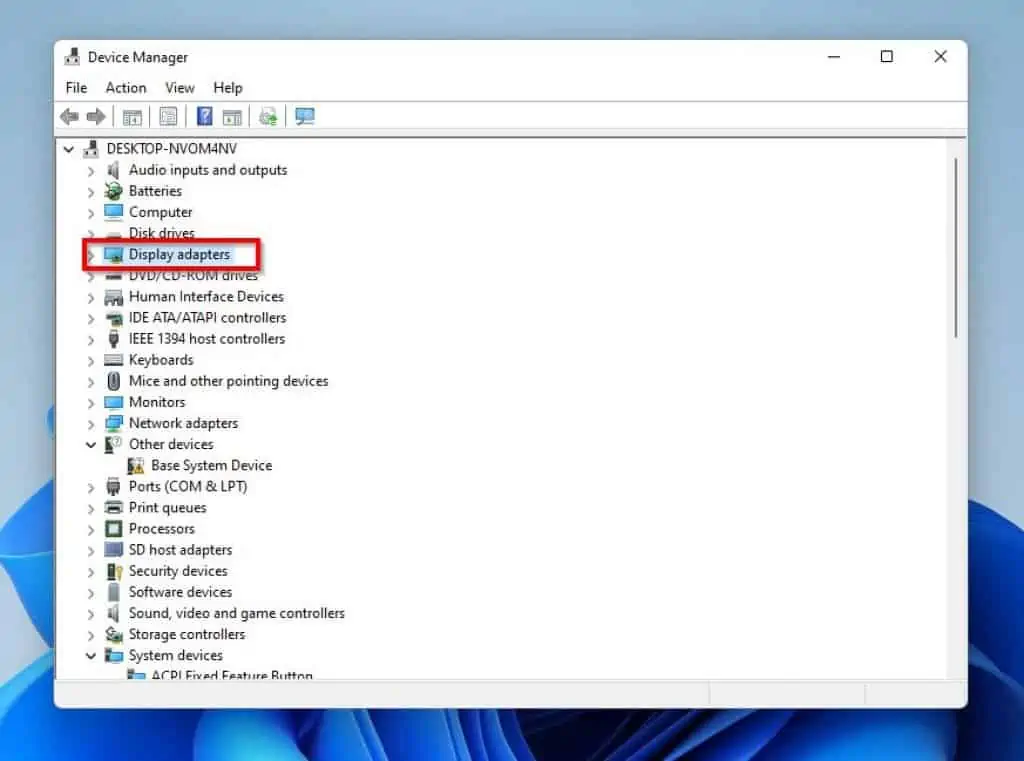Click the blue Help icon in toolbar
The width and height of the screenshot is (1024, 761).
[203, 116]
